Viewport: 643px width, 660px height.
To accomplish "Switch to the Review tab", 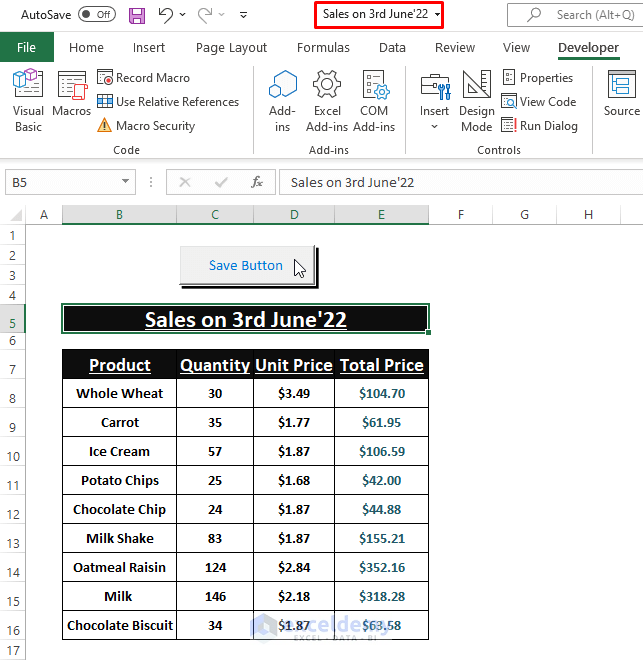I will click(x=455, y=48).
